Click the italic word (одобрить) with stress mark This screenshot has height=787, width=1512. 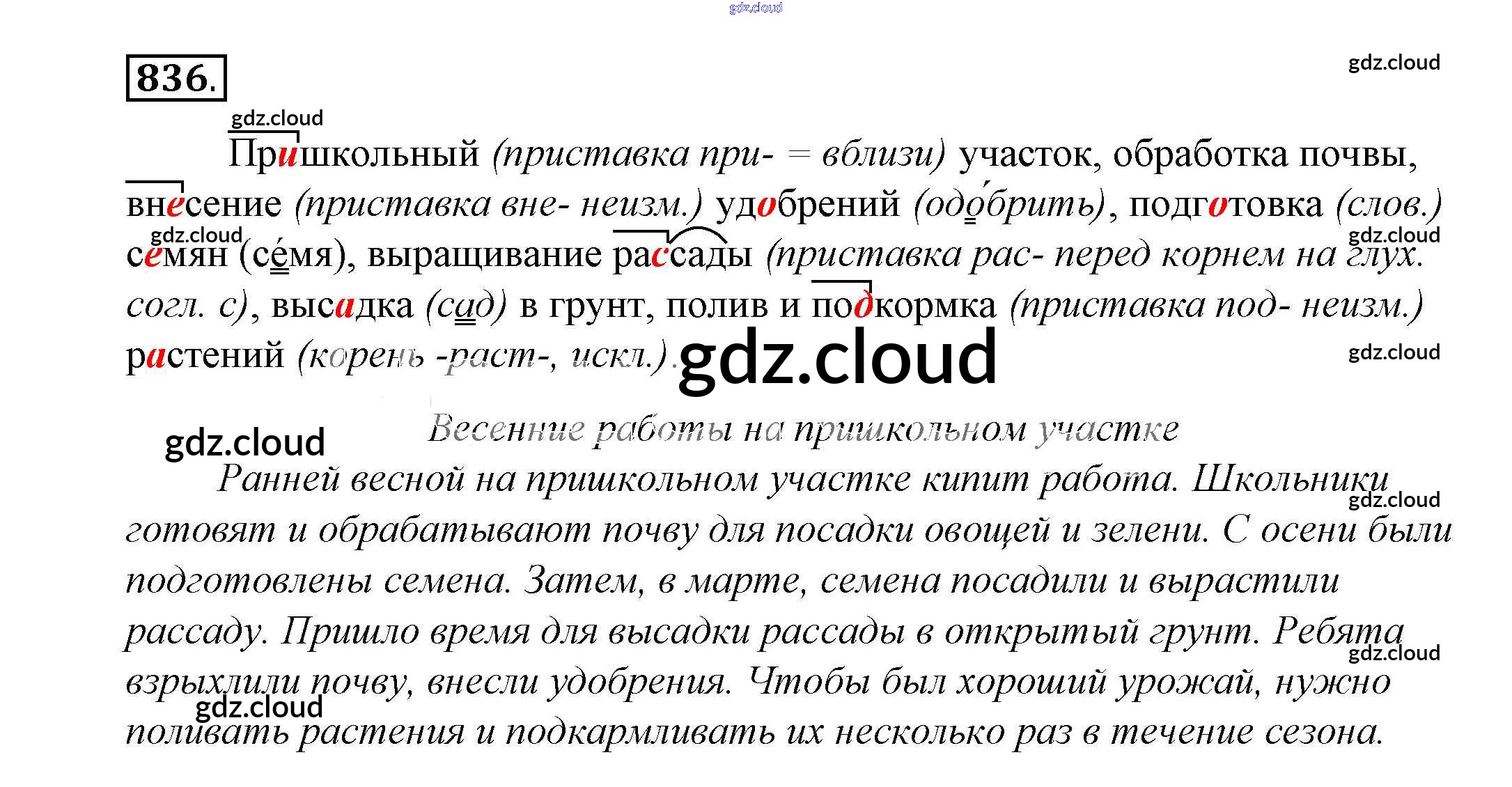pos(1009,205)
